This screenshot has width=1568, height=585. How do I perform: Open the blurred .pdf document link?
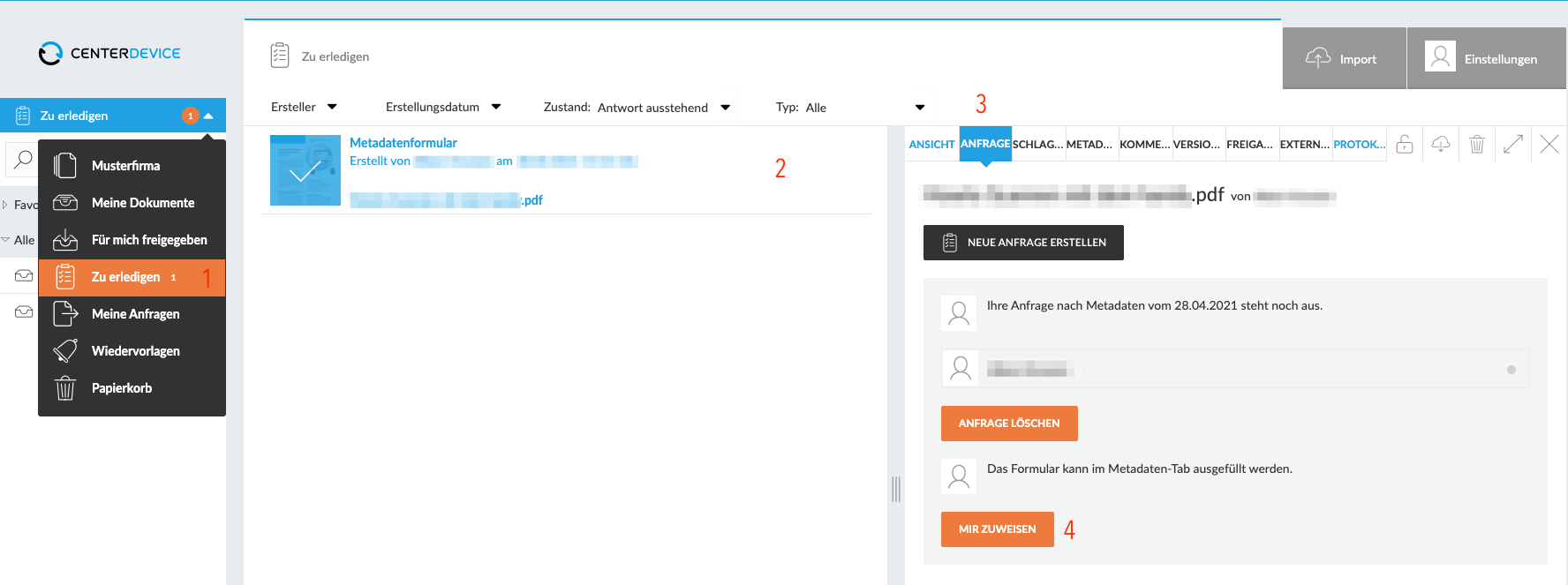point(446,200)
